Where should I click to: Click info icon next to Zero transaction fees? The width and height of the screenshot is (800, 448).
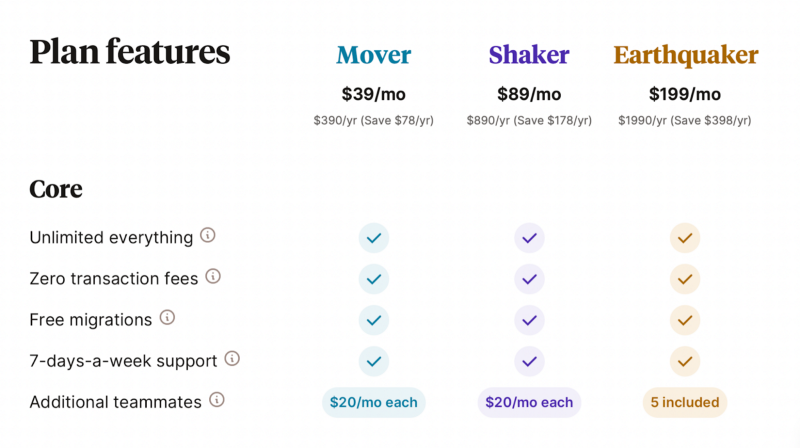click(x=213, y=277)
